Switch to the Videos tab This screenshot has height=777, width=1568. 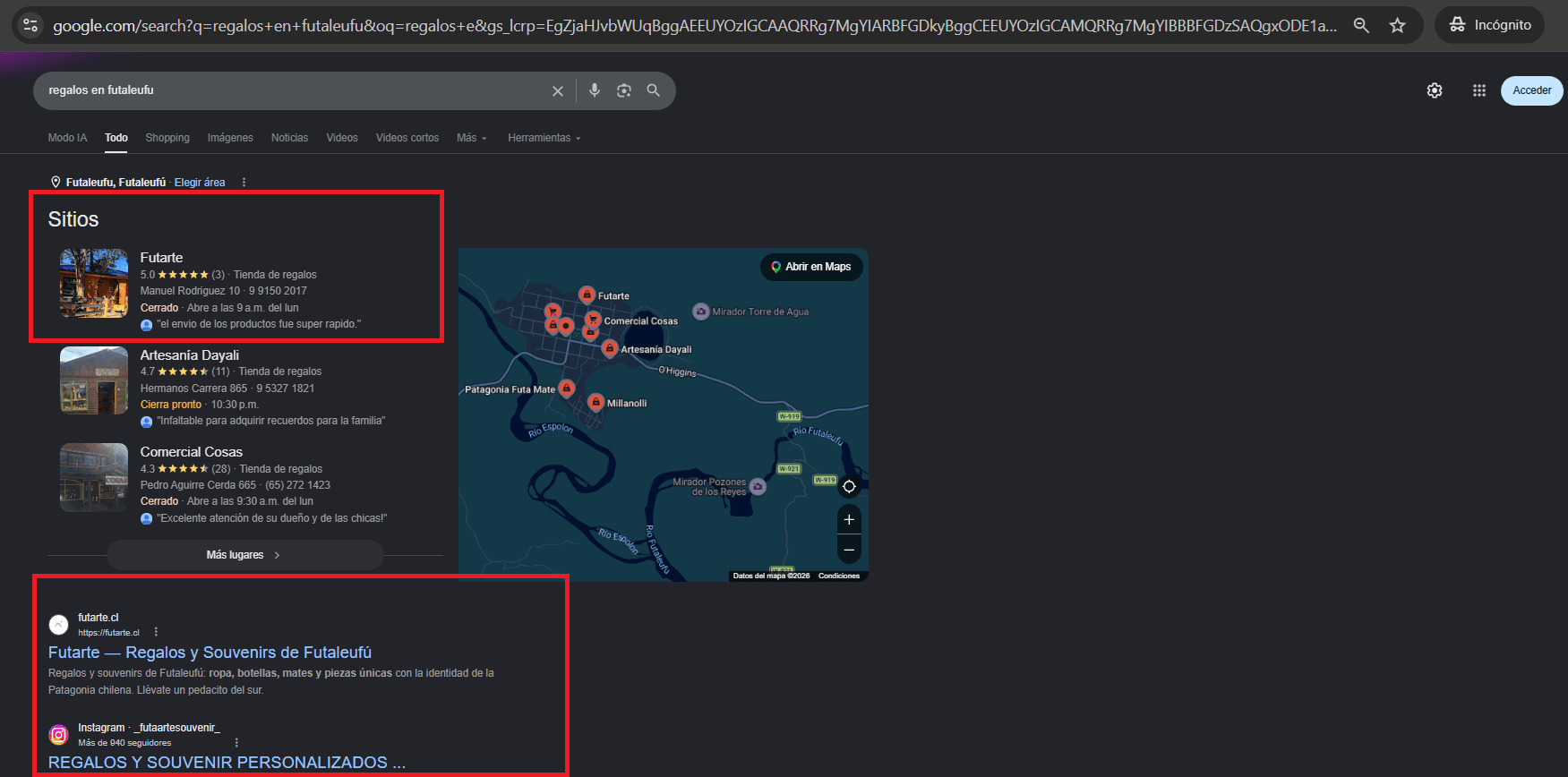pyautogui.click(x=342, y=138)
